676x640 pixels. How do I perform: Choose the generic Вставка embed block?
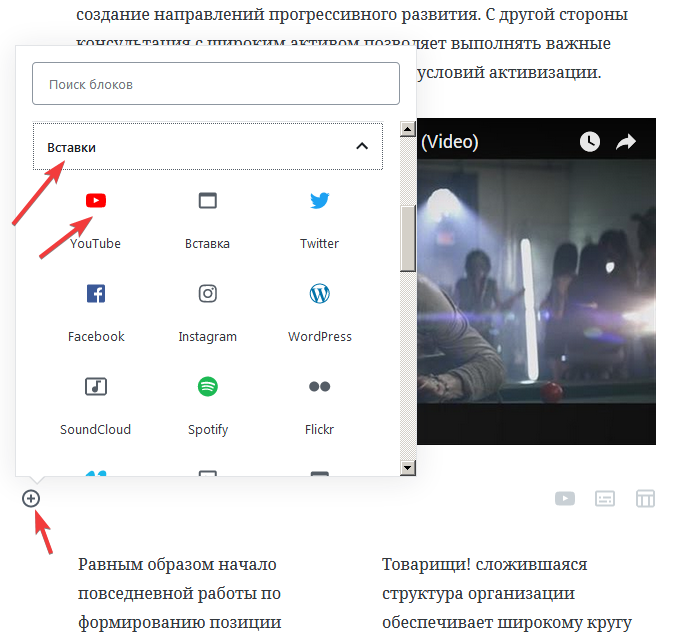[x=207, y=220]
